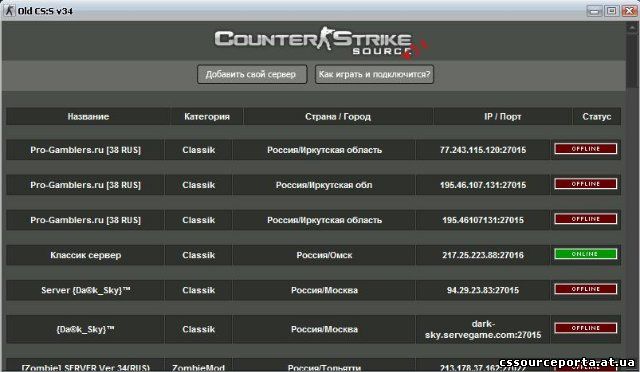Click "Россия/Иркутская область" in 77.243.115.120 row
Screen dimensions: 640x372
(x=324, y=150)
